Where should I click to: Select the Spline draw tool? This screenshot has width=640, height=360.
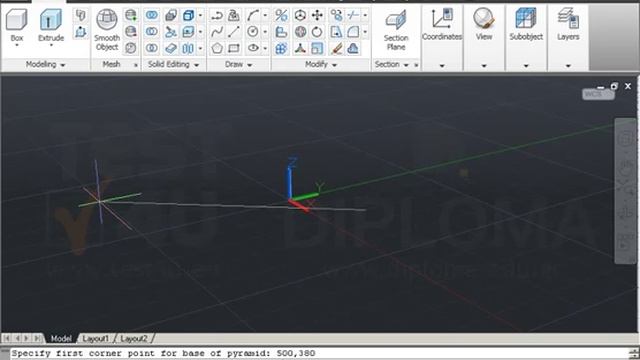point(217,32)
